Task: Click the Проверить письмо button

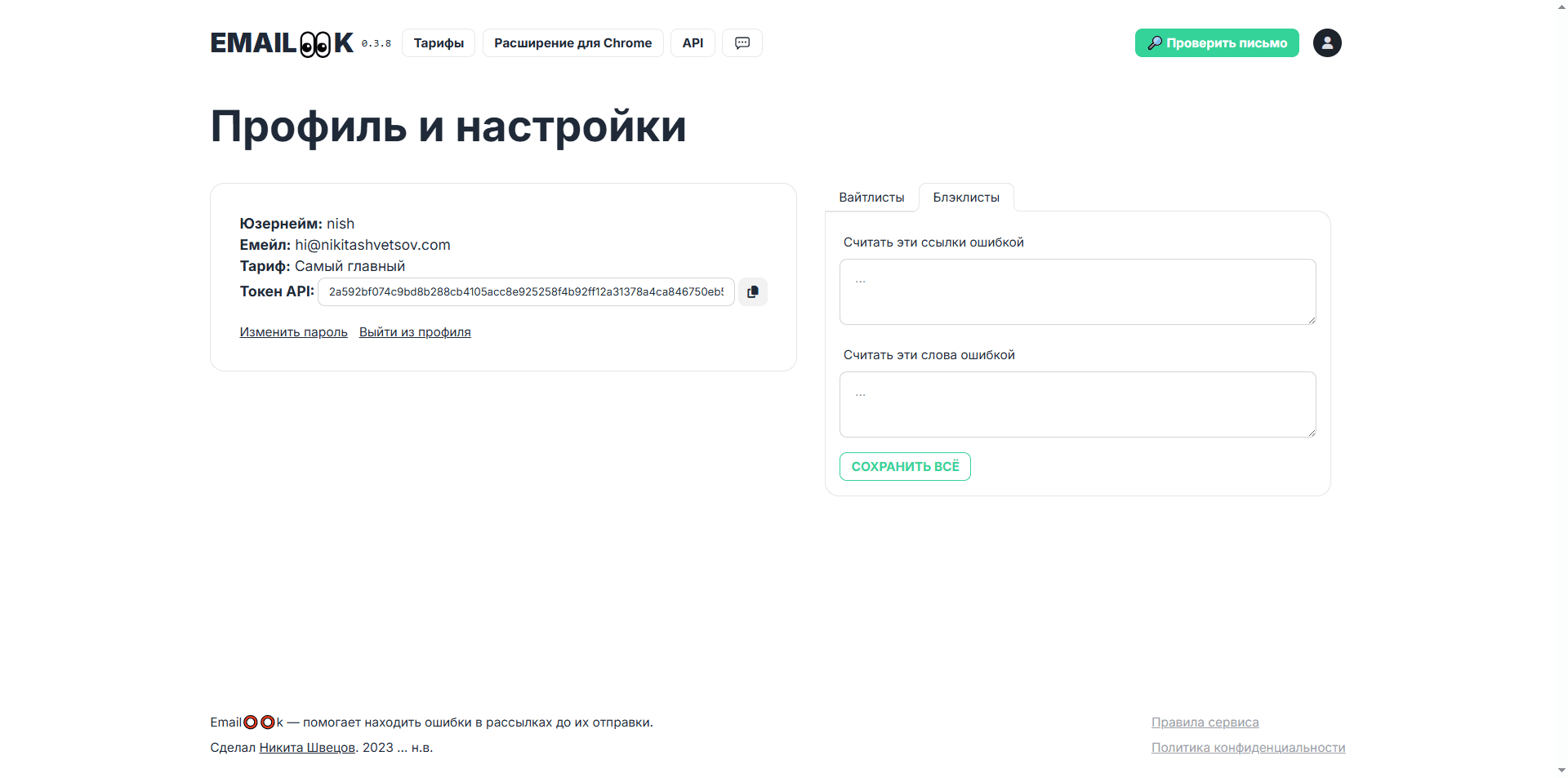Action: pos(1217,43)
